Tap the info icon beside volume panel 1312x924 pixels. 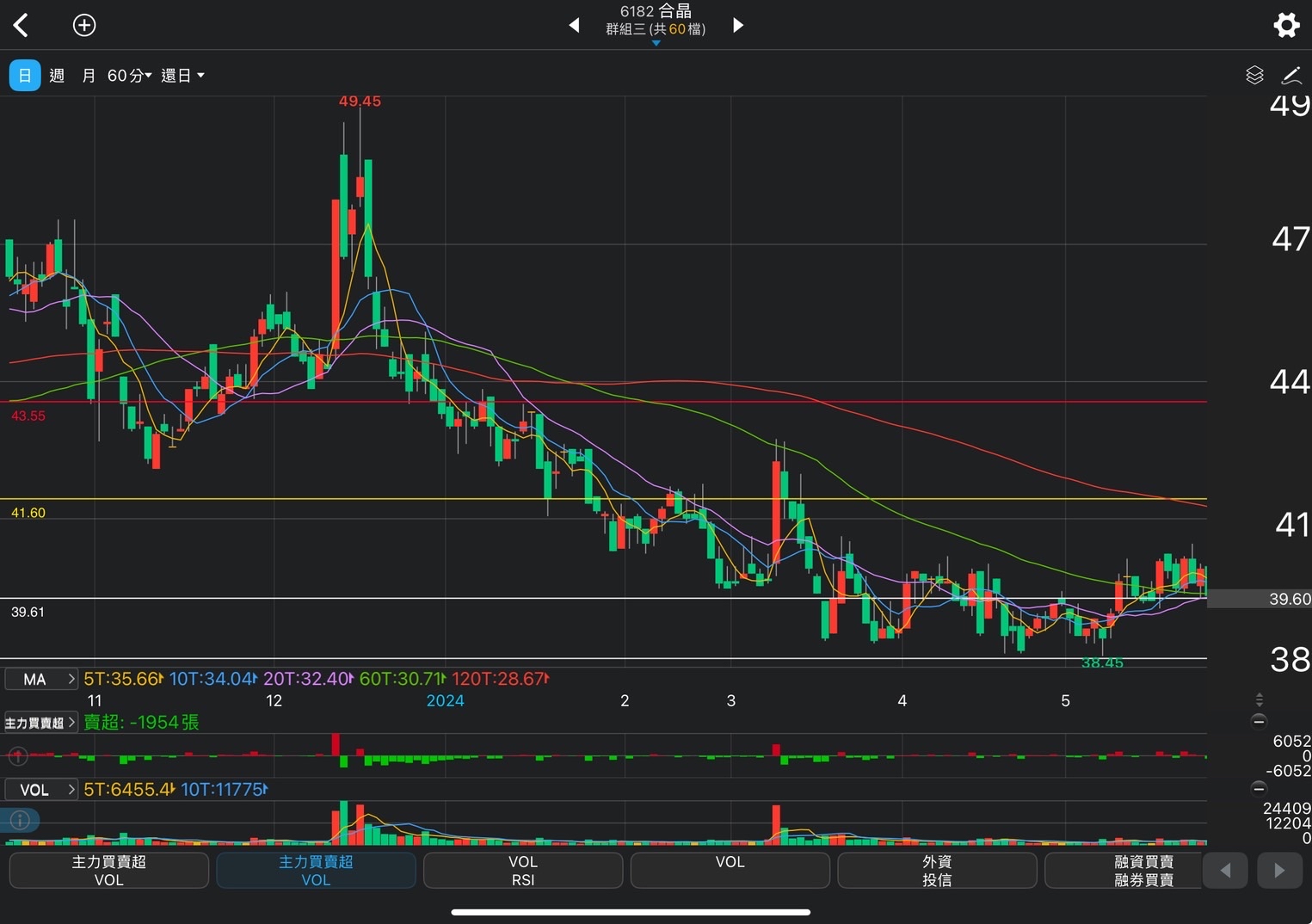20,820
